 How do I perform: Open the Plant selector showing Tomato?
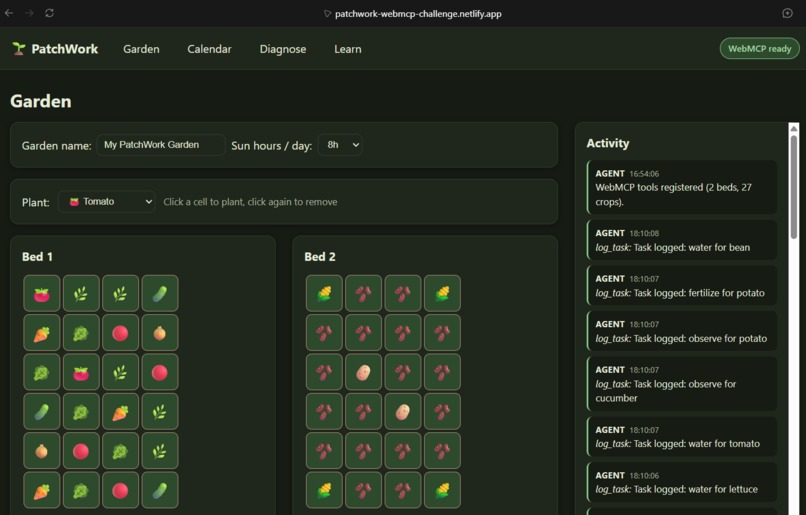click(106, 201)
